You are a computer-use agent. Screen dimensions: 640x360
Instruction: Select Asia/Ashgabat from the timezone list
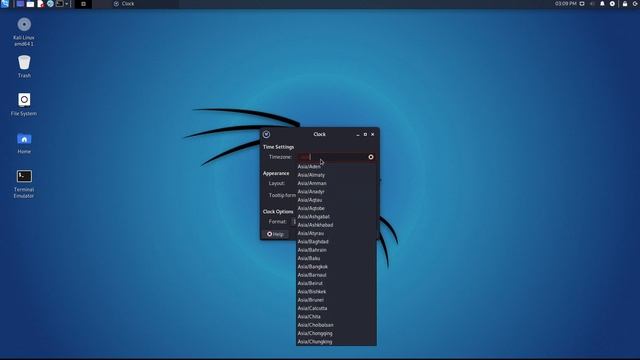(x=336, y=217)
